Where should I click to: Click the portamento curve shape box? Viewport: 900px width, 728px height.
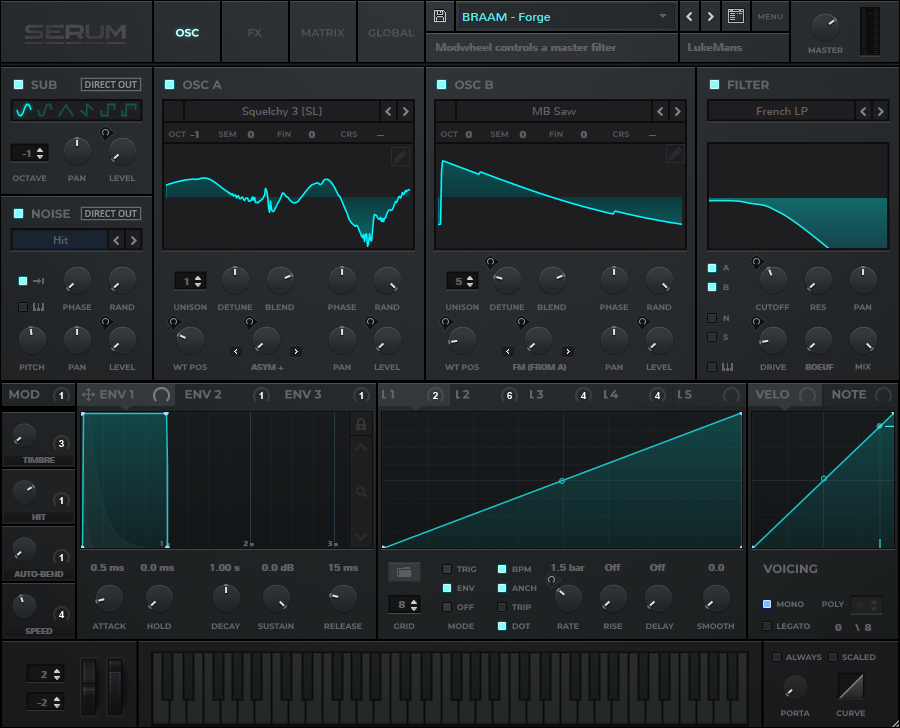851,686
